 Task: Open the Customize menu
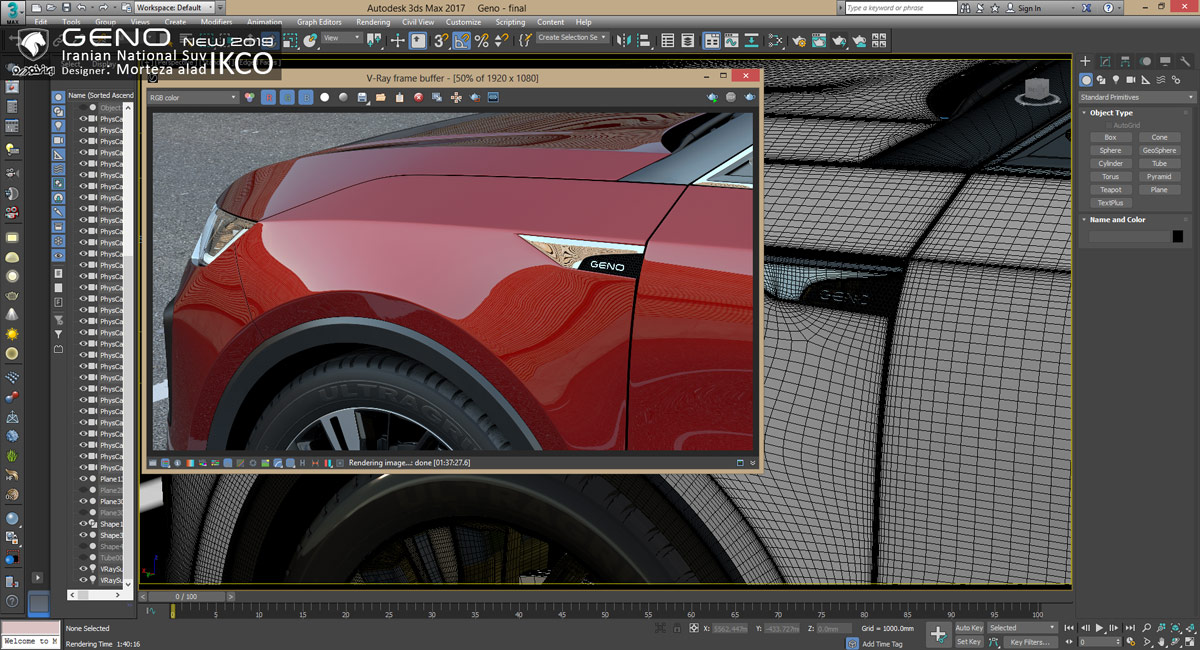(x=463, y=22)
